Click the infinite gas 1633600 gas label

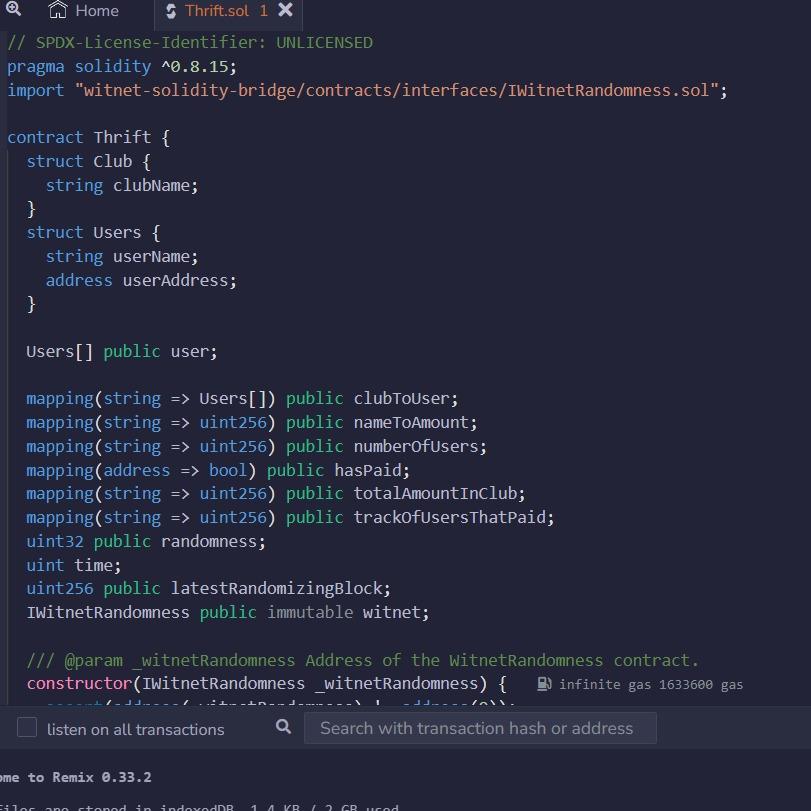coord(650,685)
